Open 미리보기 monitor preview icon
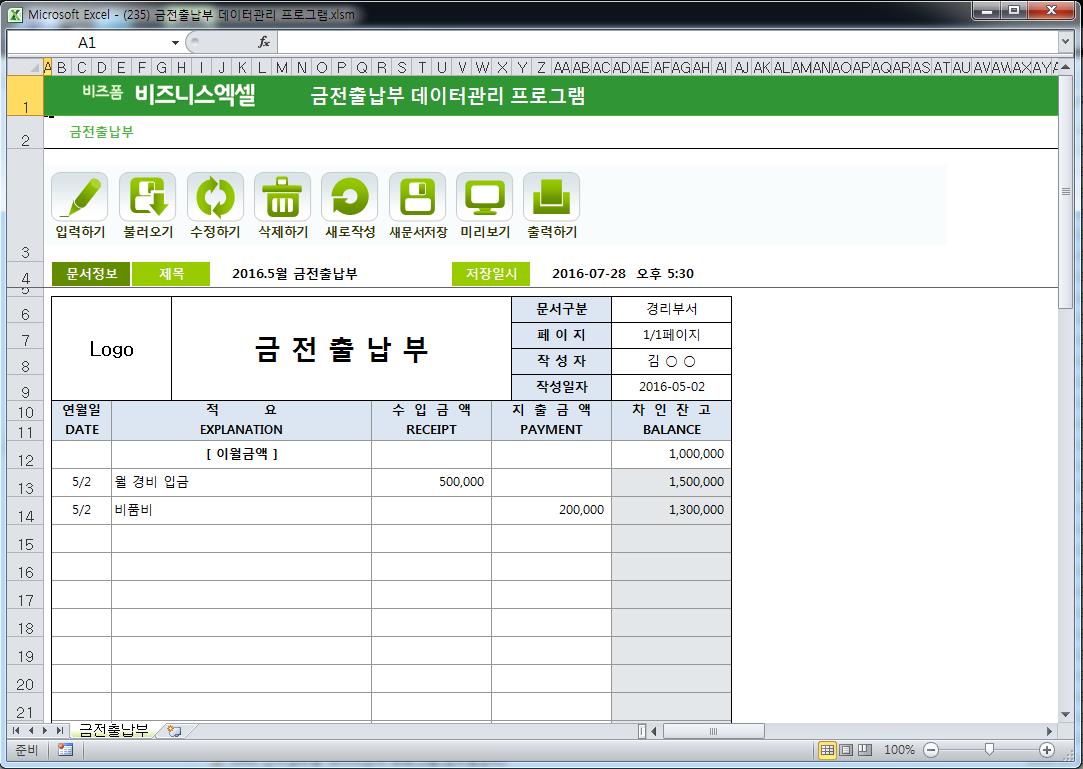This screenshot has width=1083, height=769. point(484,197)
